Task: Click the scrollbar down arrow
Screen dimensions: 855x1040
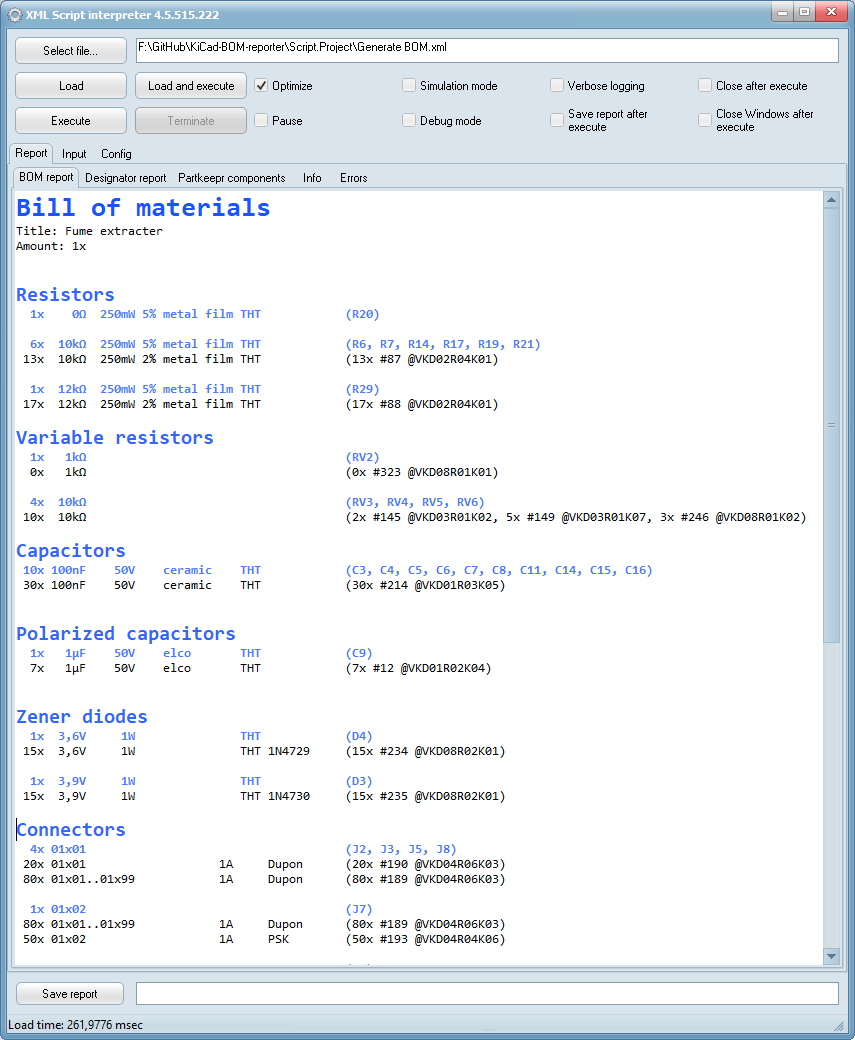Action: (831, 956)
